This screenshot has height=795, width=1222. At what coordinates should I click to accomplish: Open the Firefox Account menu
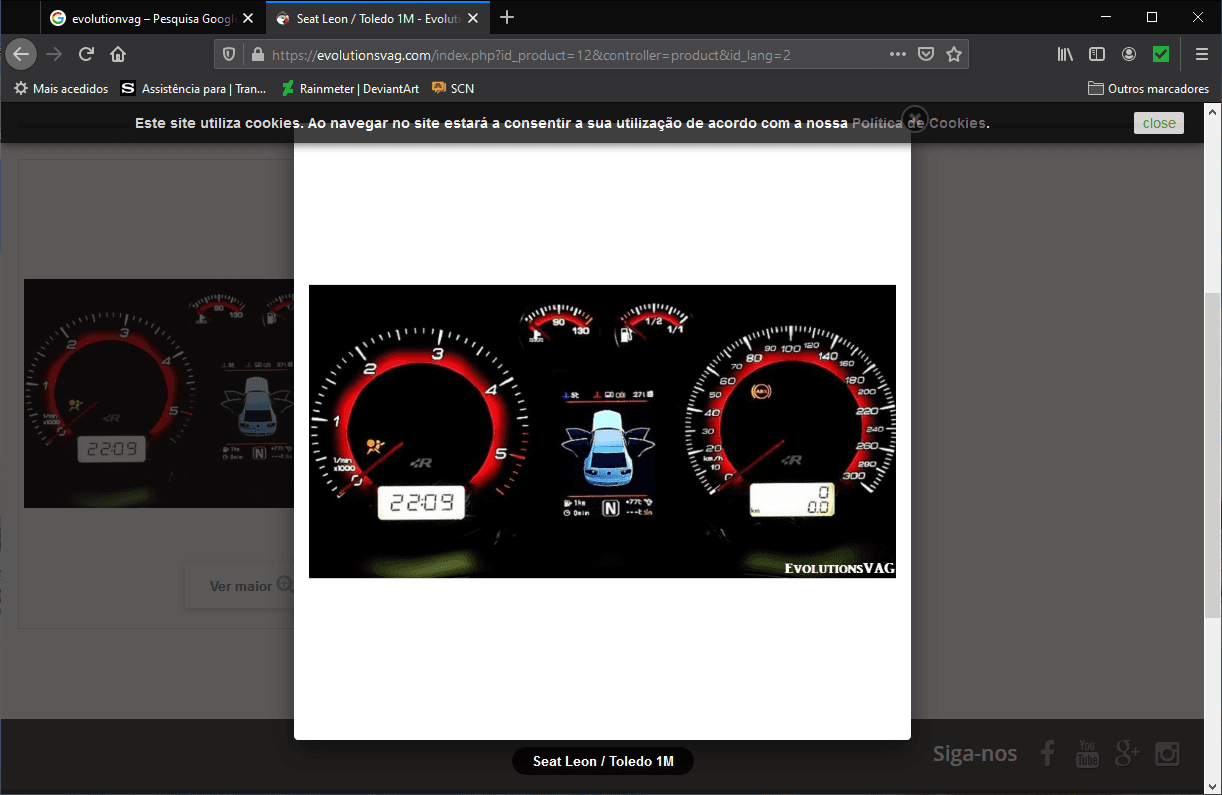(1129, 54)
